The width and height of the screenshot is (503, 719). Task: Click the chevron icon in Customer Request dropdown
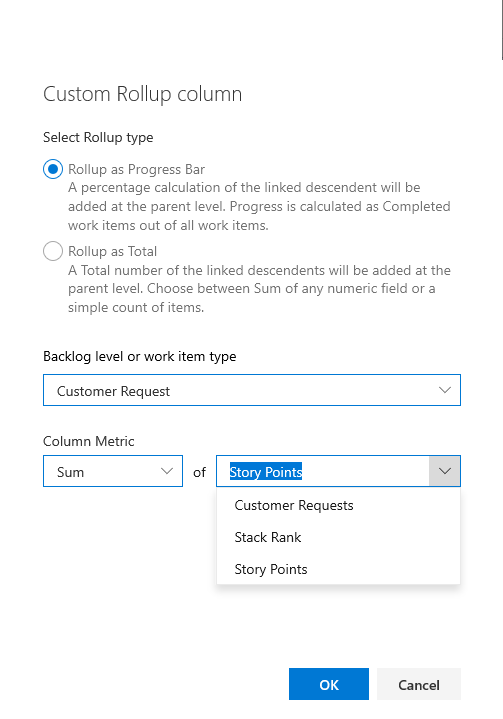coord(444,390)
